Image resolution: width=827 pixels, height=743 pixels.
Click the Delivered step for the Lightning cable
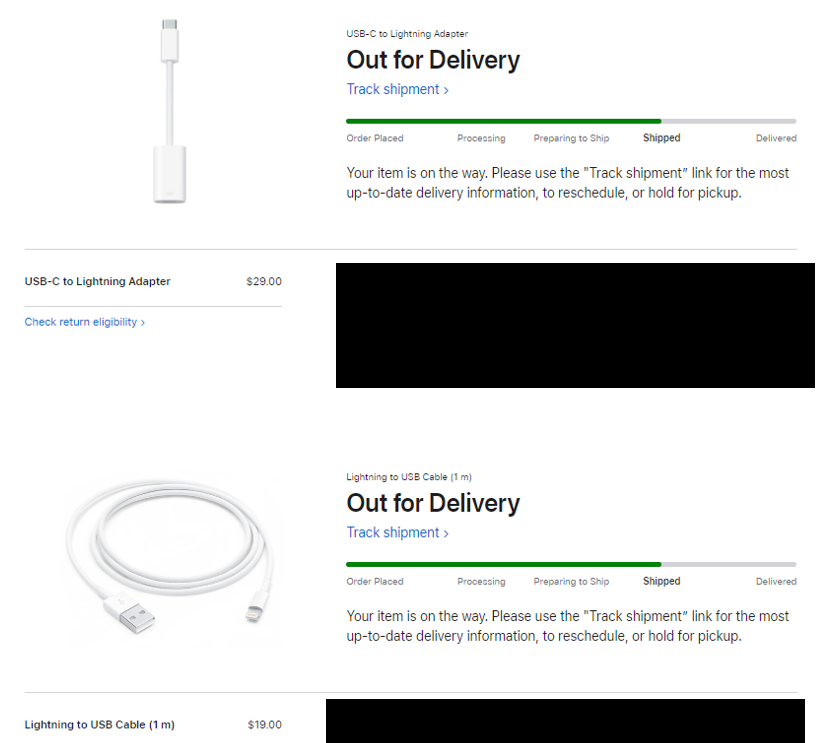pyautogui.click(x=776, y=581)
